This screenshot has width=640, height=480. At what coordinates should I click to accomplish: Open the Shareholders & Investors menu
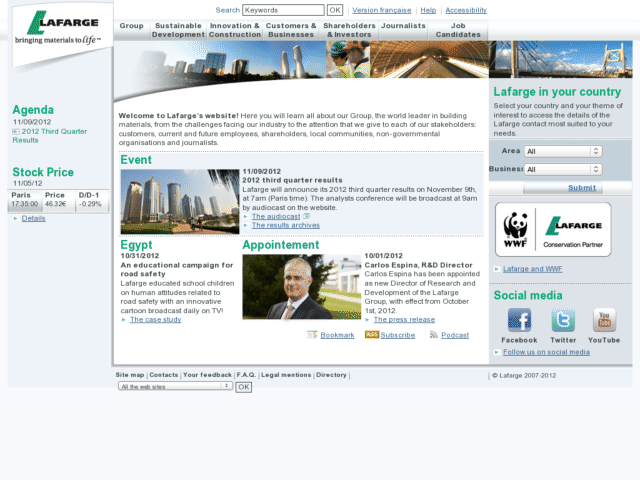[x=349, y=30]
